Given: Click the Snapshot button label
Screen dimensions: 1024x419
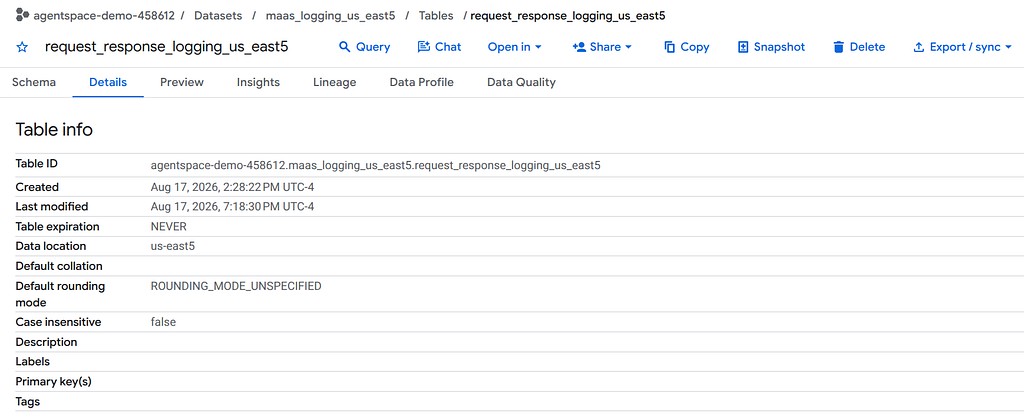Looking at the screenshot, I should (779, 47).
